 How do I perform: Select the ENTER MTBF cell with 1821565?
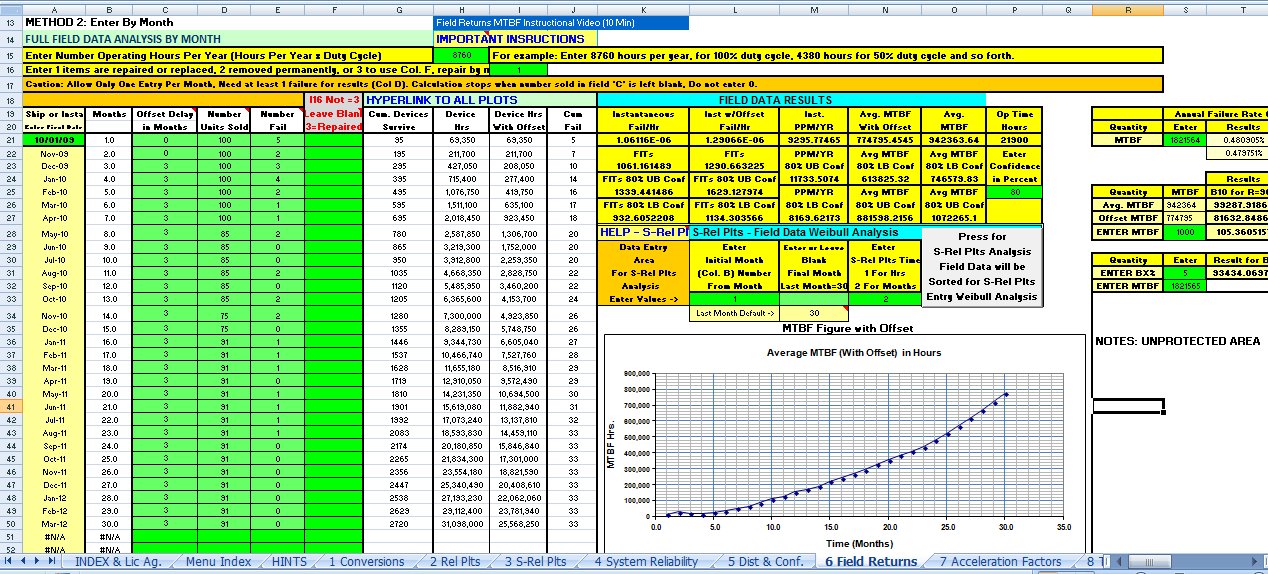pos(1185,286)
